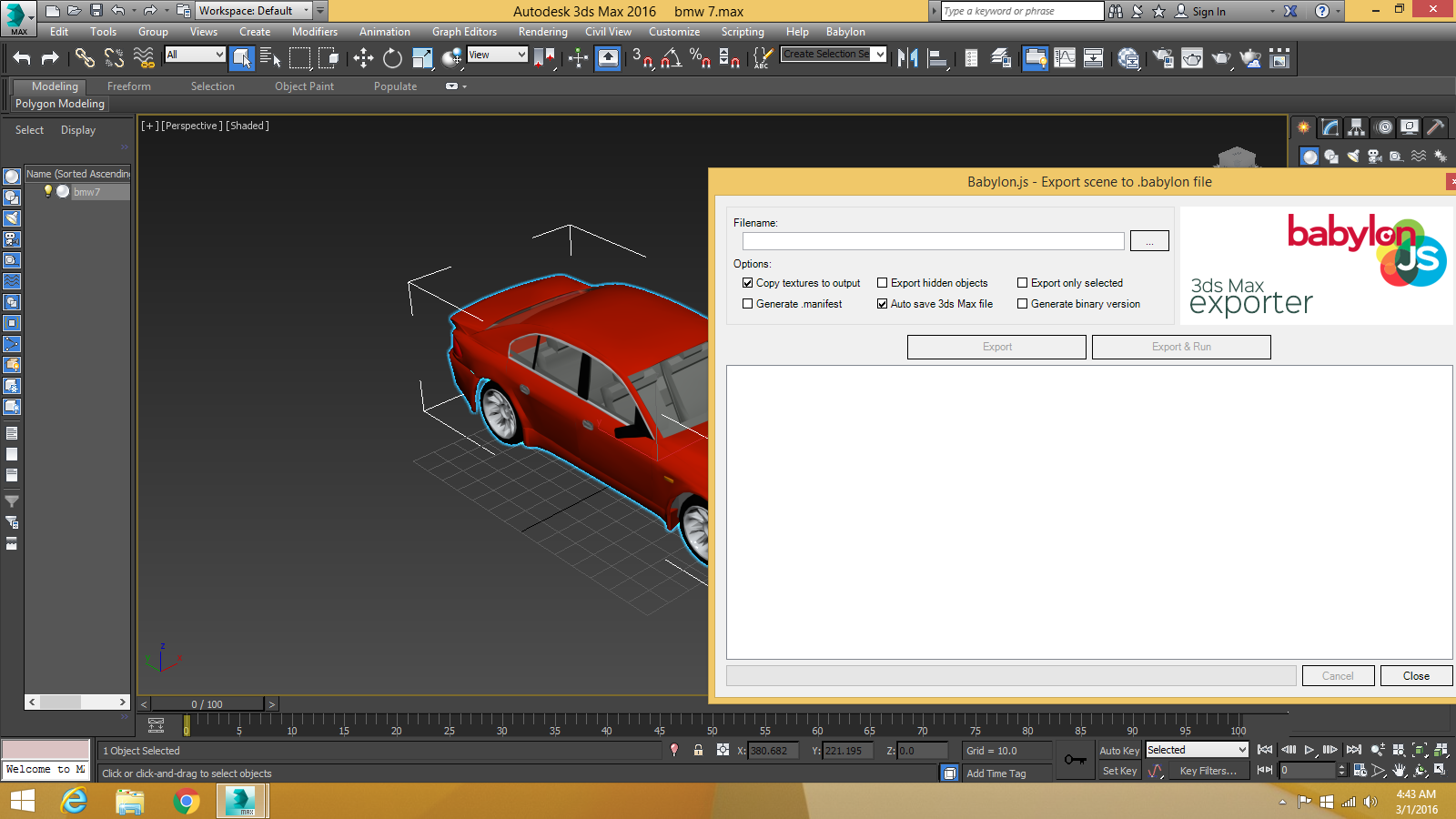
Task: Toggle 3D Snaps in toolbar
Action: (x=642, y=58)
